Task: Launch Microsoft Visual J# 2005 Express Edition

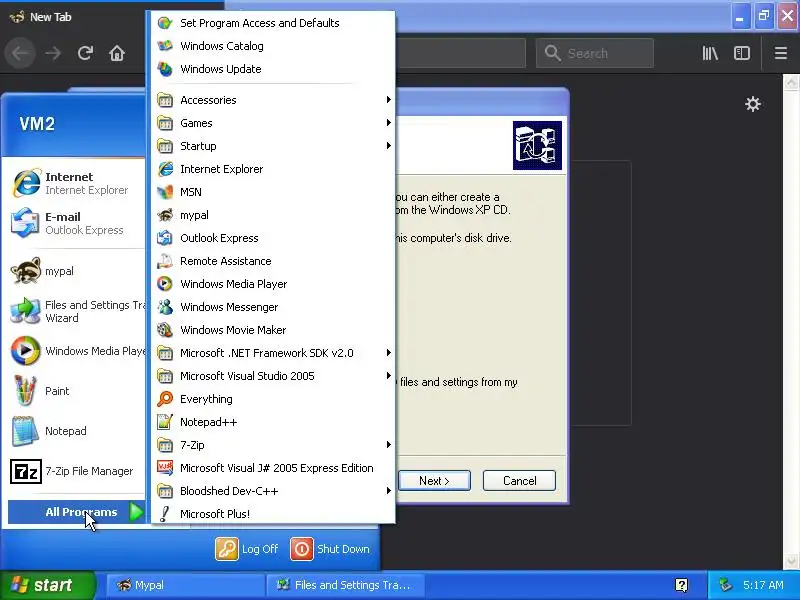Action: [271, 468]
